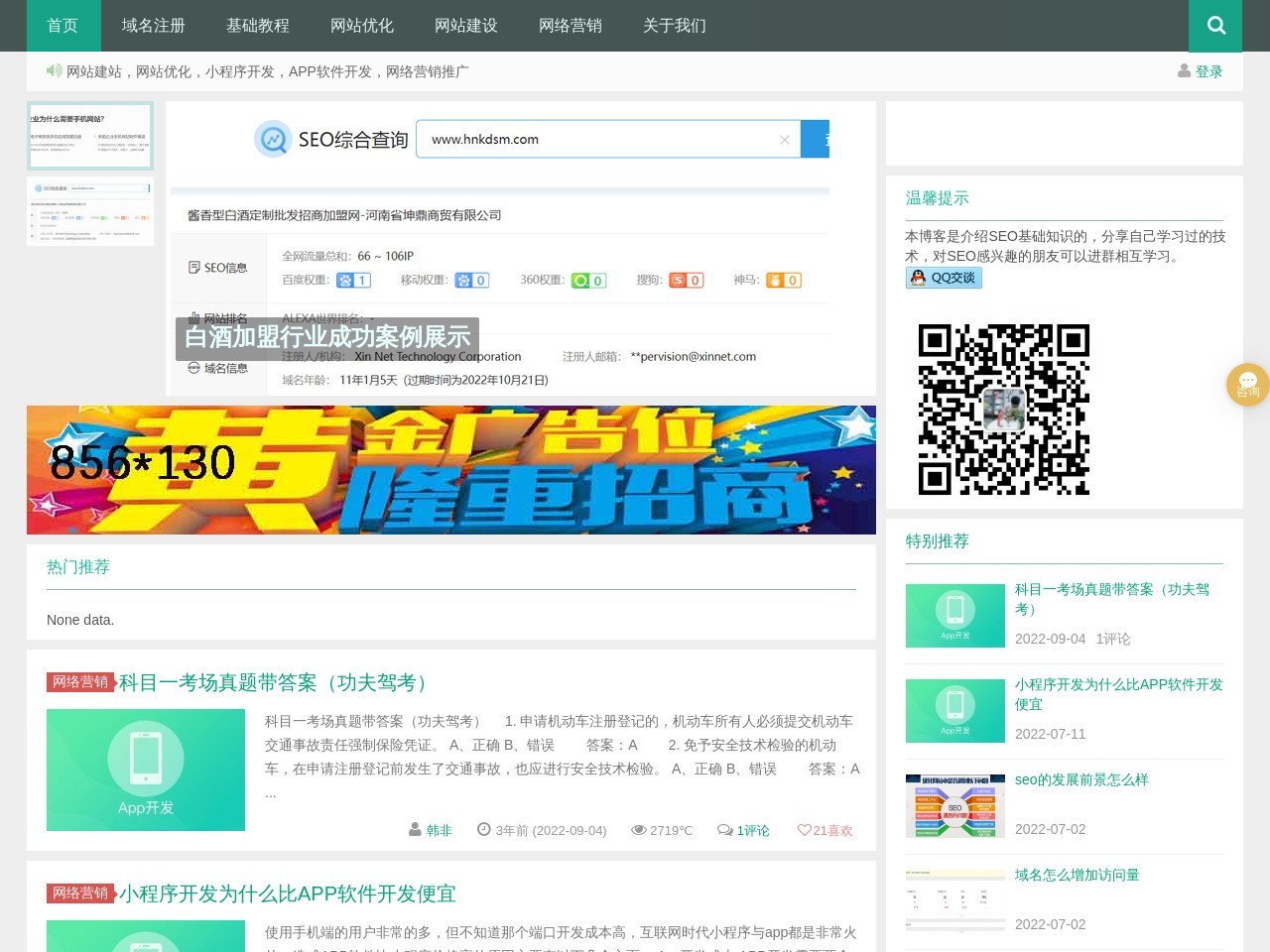Click the date 3年前 (2022-09-04)
1270x952 pixels.
(x=542, y=830)
